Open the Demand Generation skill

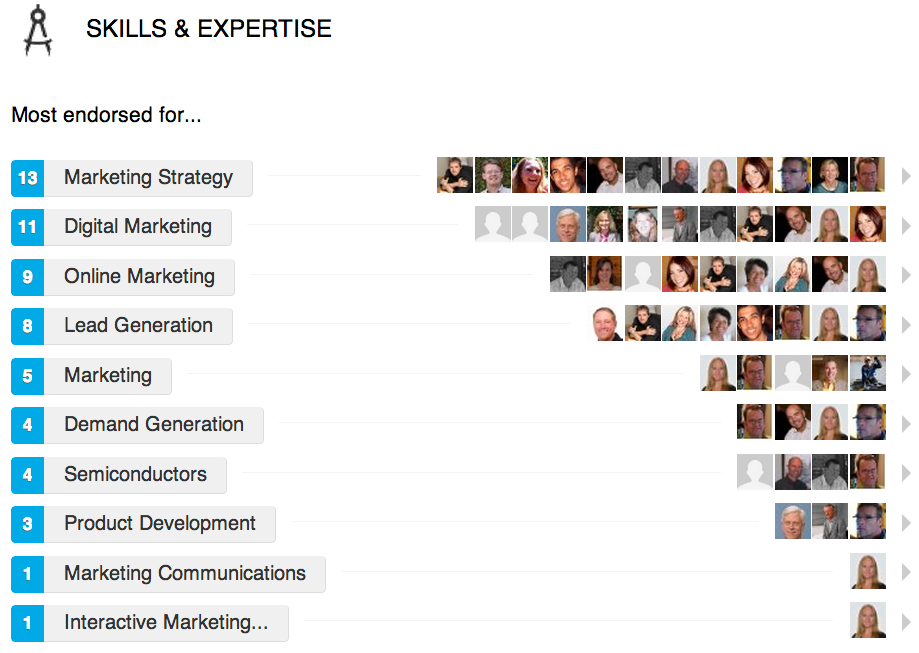click(x=154, y=426)
